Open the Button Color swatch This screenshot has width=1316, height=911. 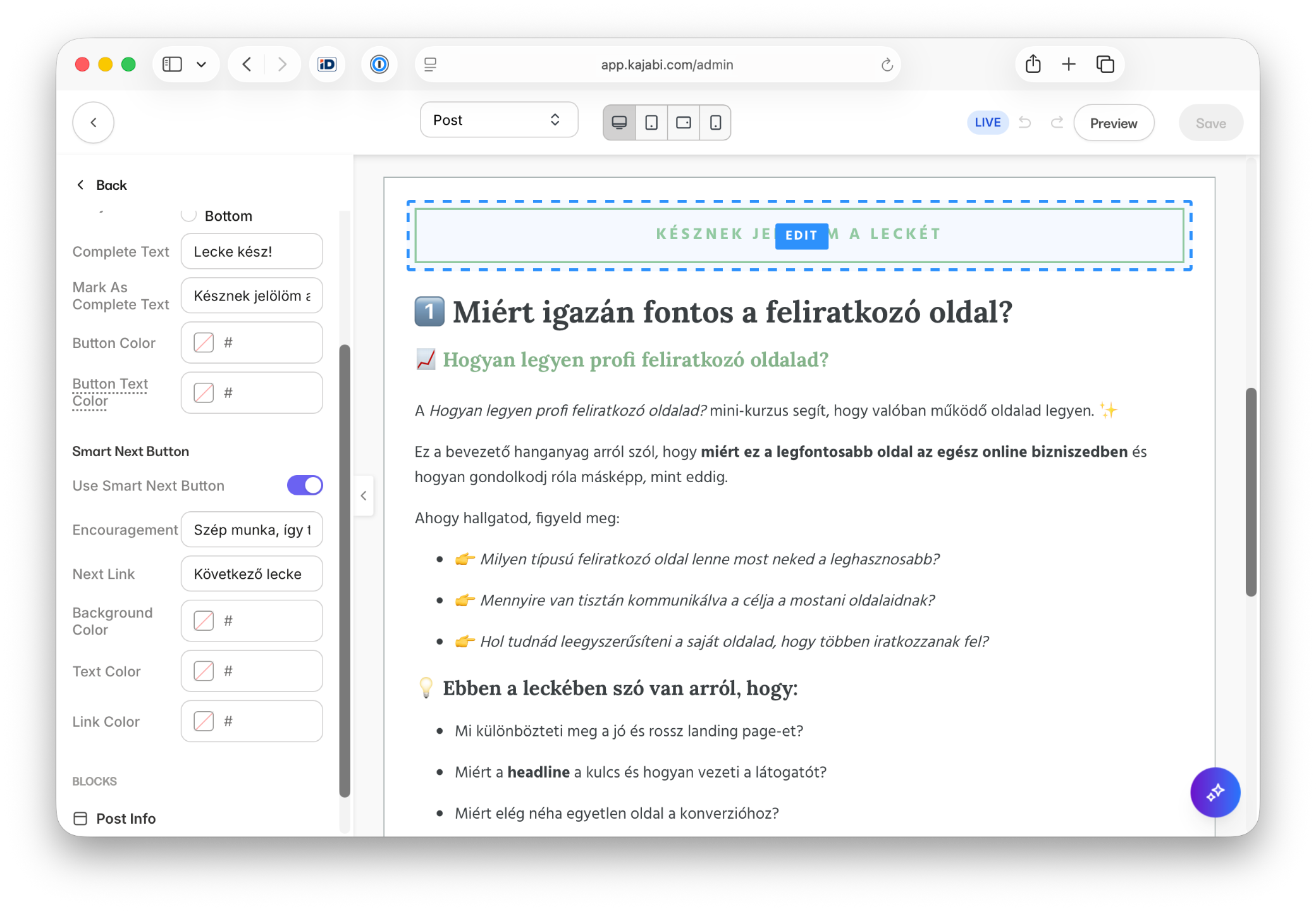pyautogui.click(x=204, y=343)
